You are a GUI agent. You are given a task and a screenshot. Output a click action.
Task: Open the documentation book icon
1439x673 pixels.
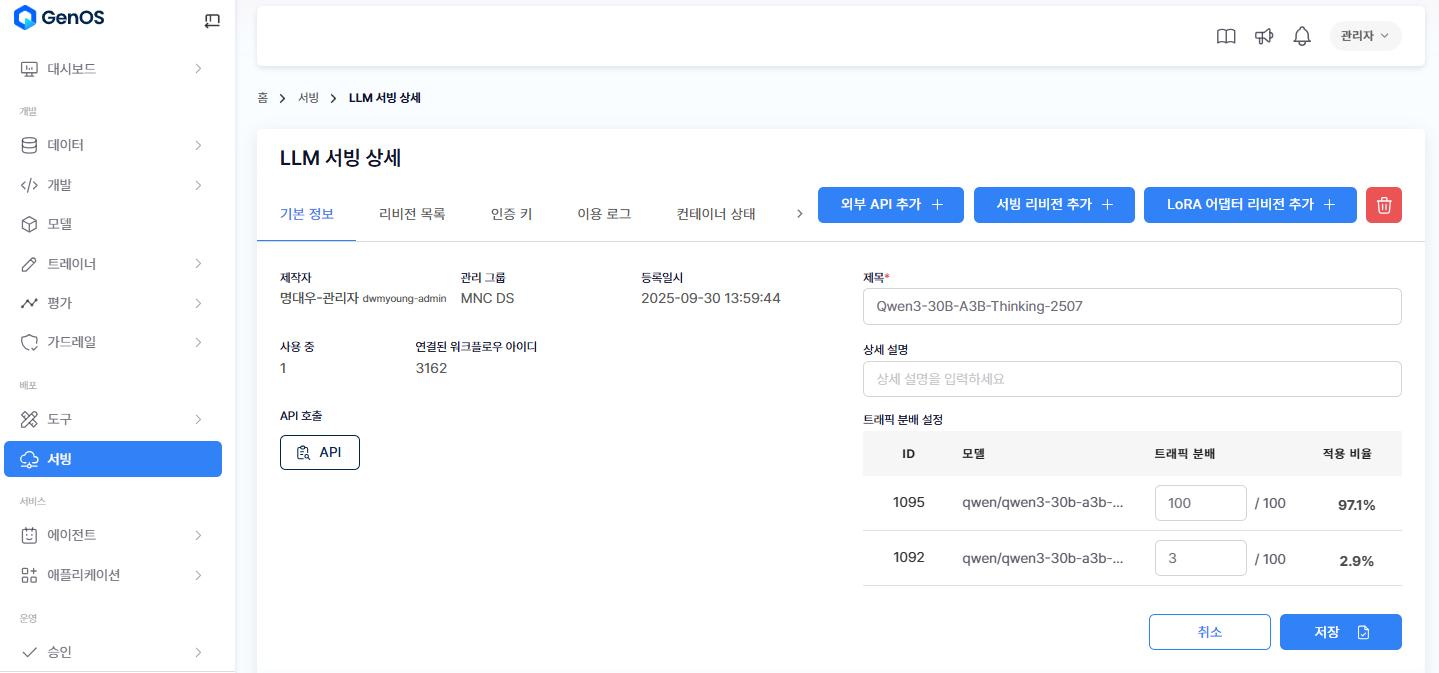pos(1226,36)
